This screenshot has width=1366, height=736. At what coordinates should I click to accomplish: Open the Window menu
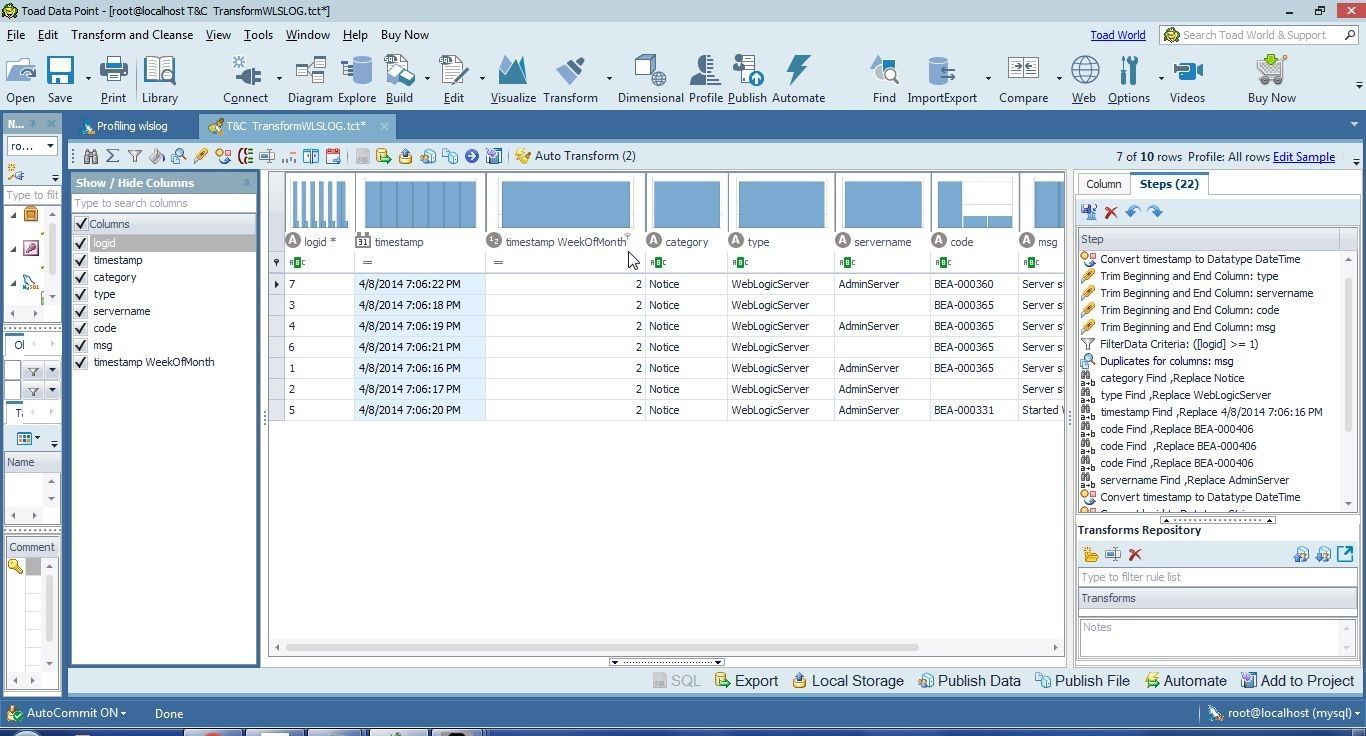click(x=307, y=35)
